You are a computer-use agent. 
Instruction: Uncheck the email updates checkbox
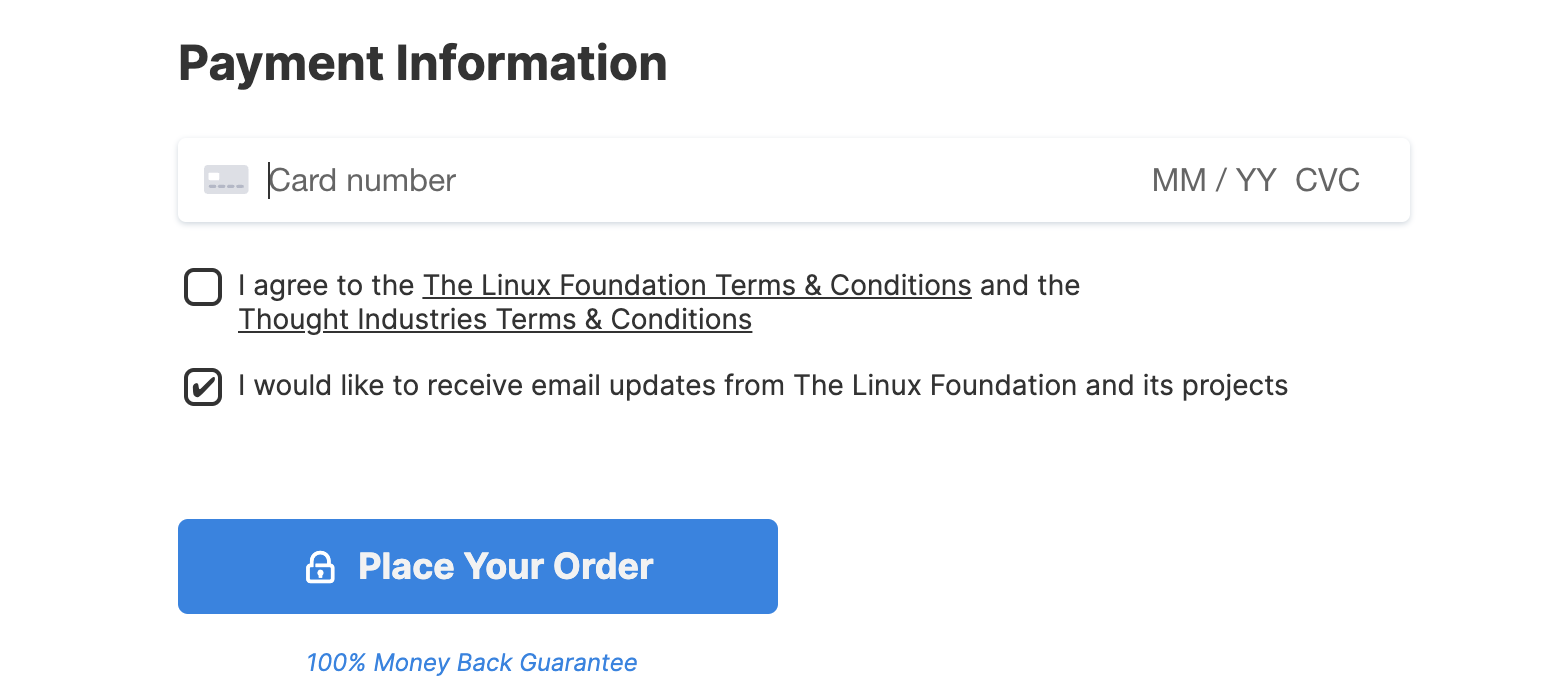[x=203, y=387]
